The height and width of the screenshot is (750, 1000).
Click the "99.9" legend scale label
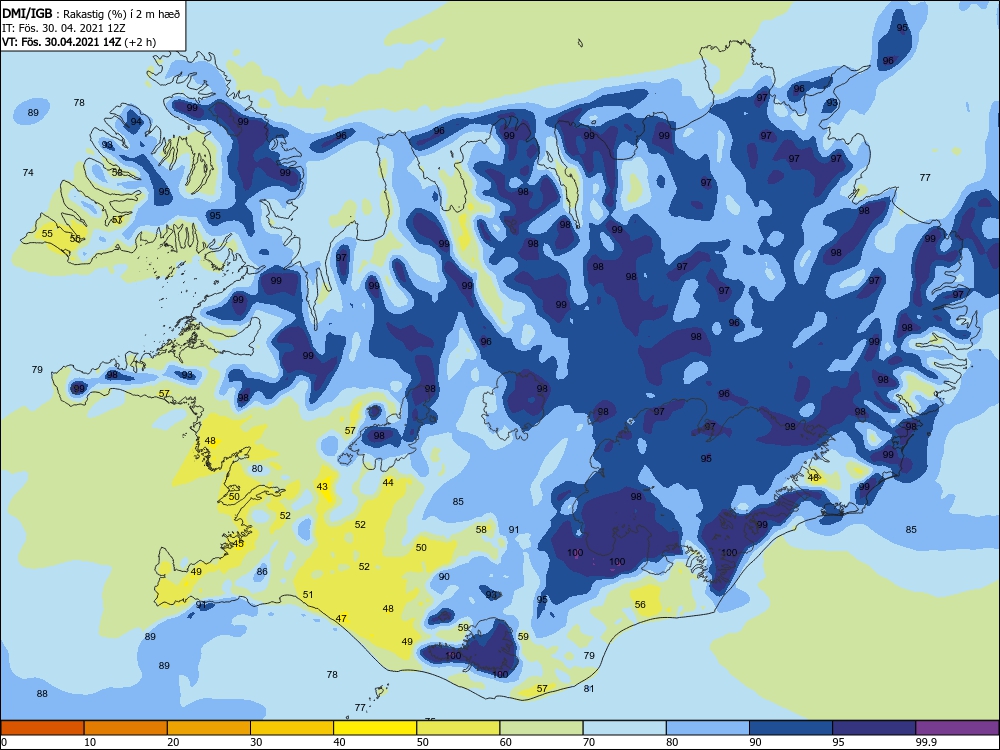coord(926,742)
